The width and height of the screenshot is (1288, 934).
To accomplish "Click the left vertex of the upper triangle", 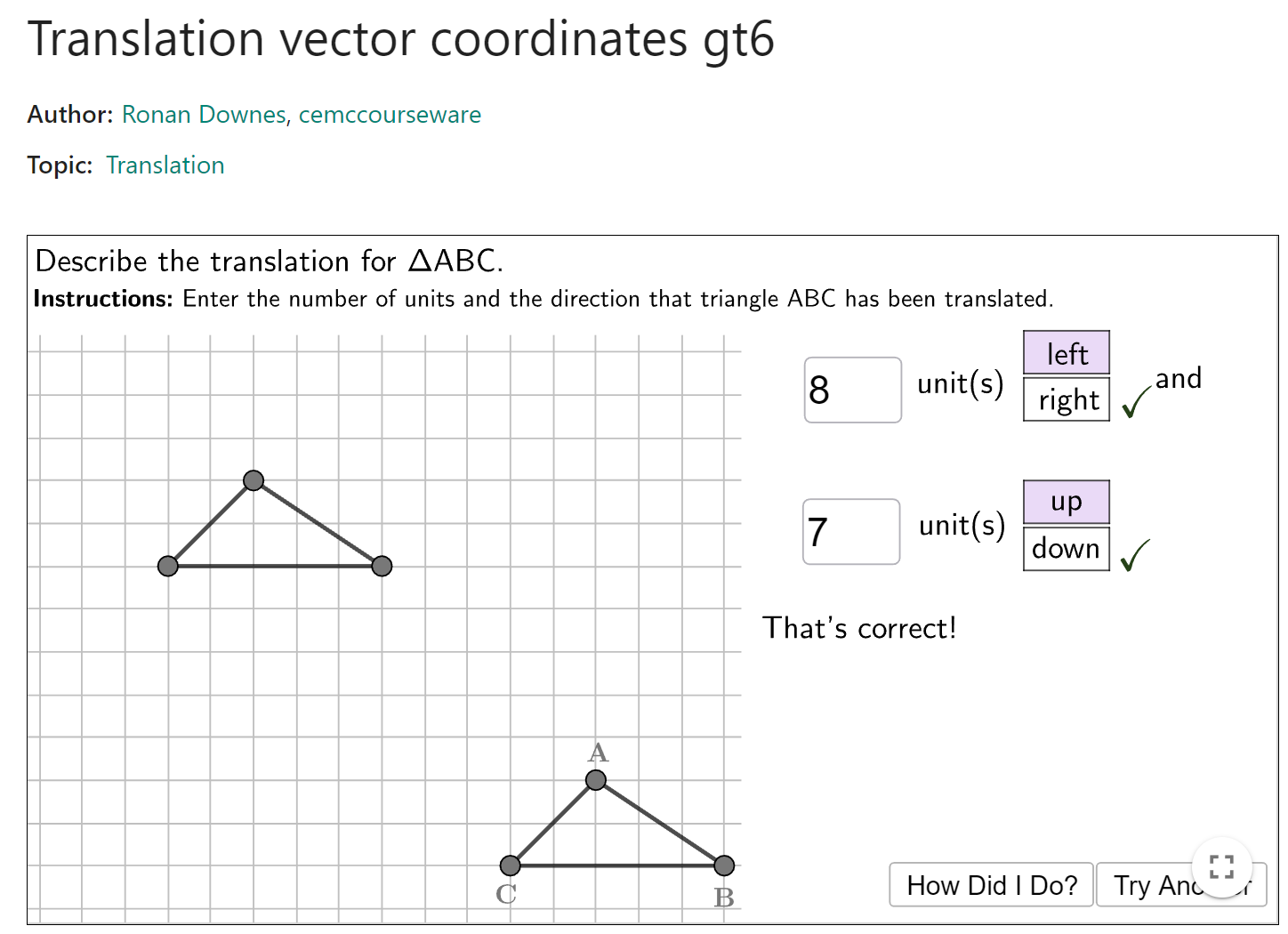I will tap(168, 566).
